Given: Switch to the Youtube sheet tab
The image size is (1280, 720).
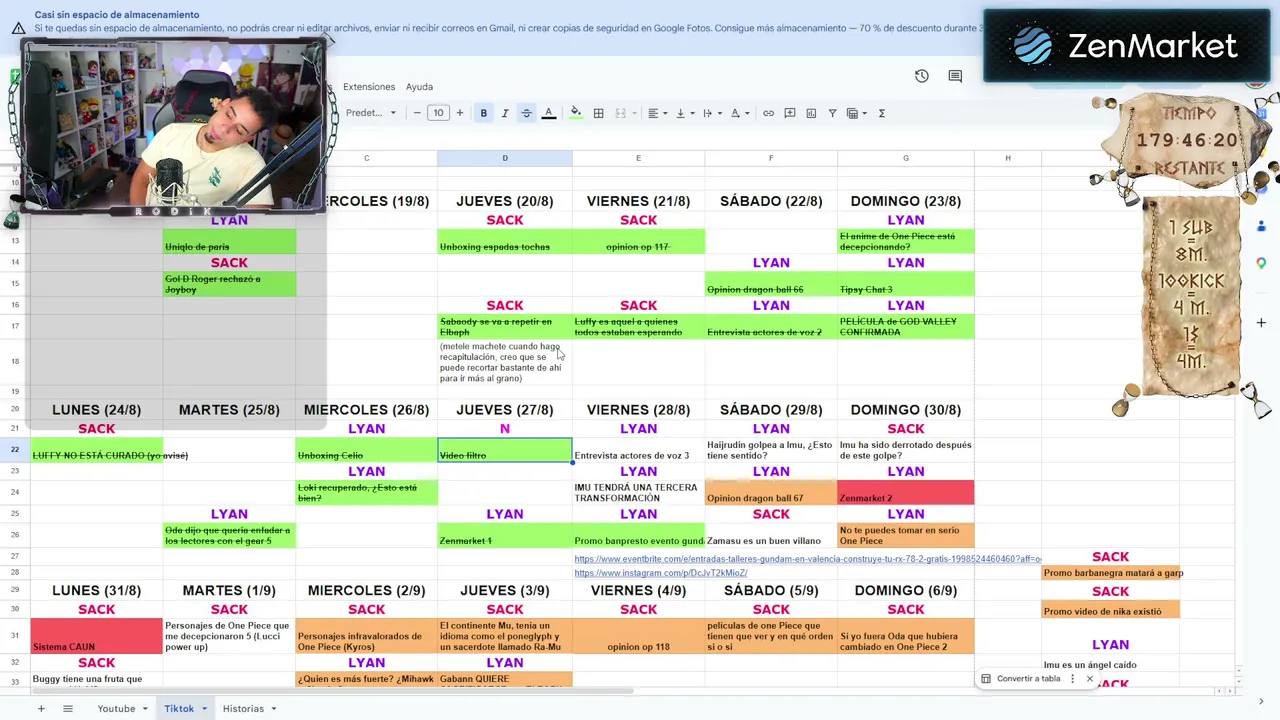Looking at the screenshot, I should pyautogui.click(x=116, y=708).
